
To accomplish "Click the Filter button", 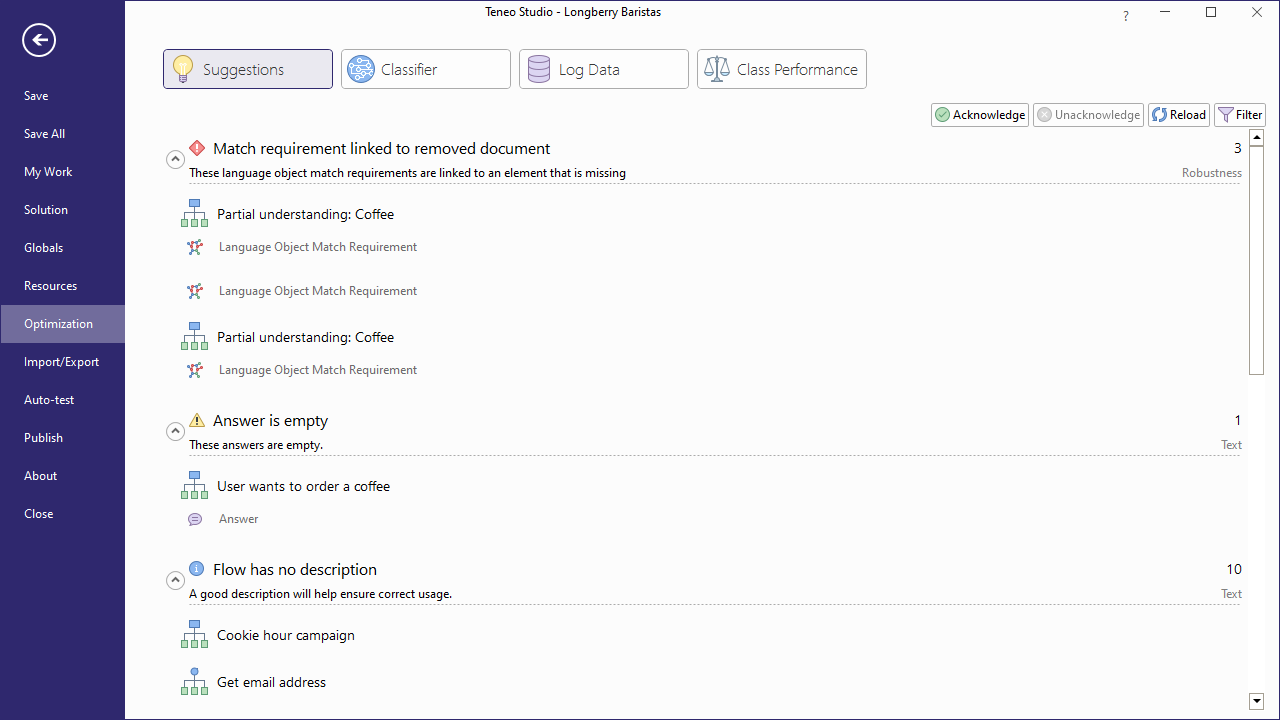I will pyautogui.click(x=1240, y=115).
